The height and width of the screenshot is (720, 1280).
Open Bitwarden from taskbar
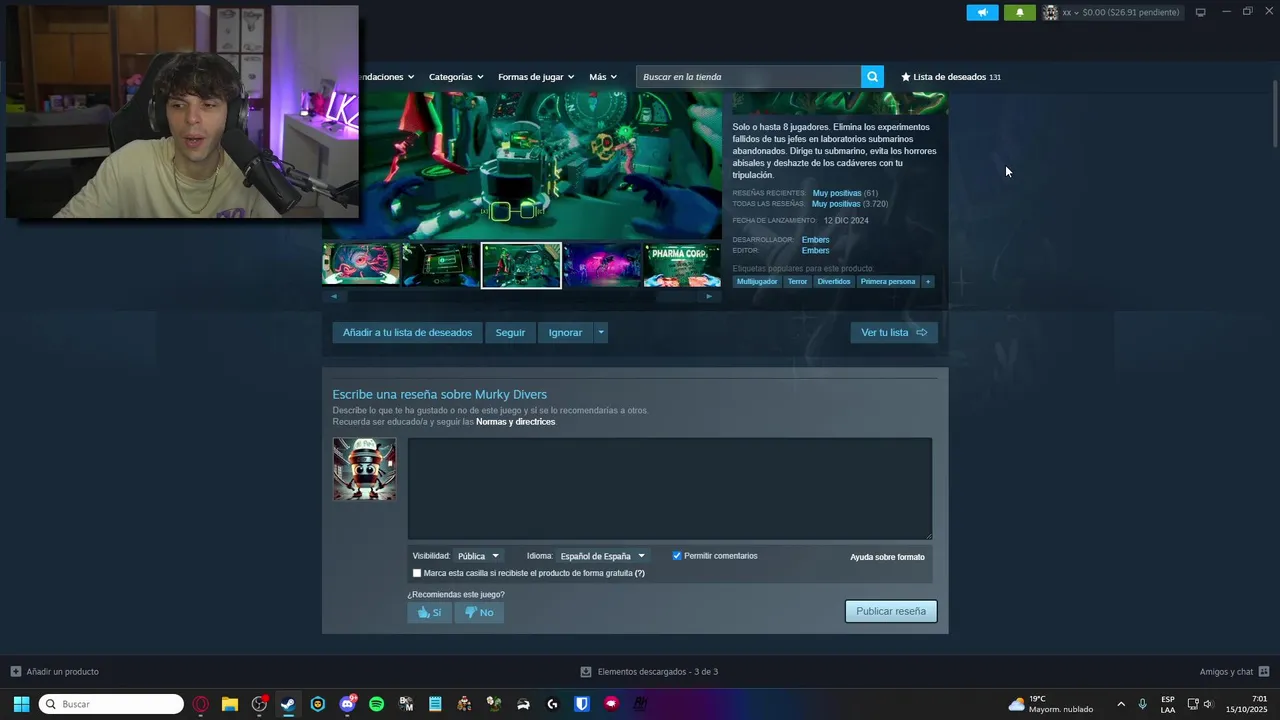pyautogui.click(x=582, y=704)
